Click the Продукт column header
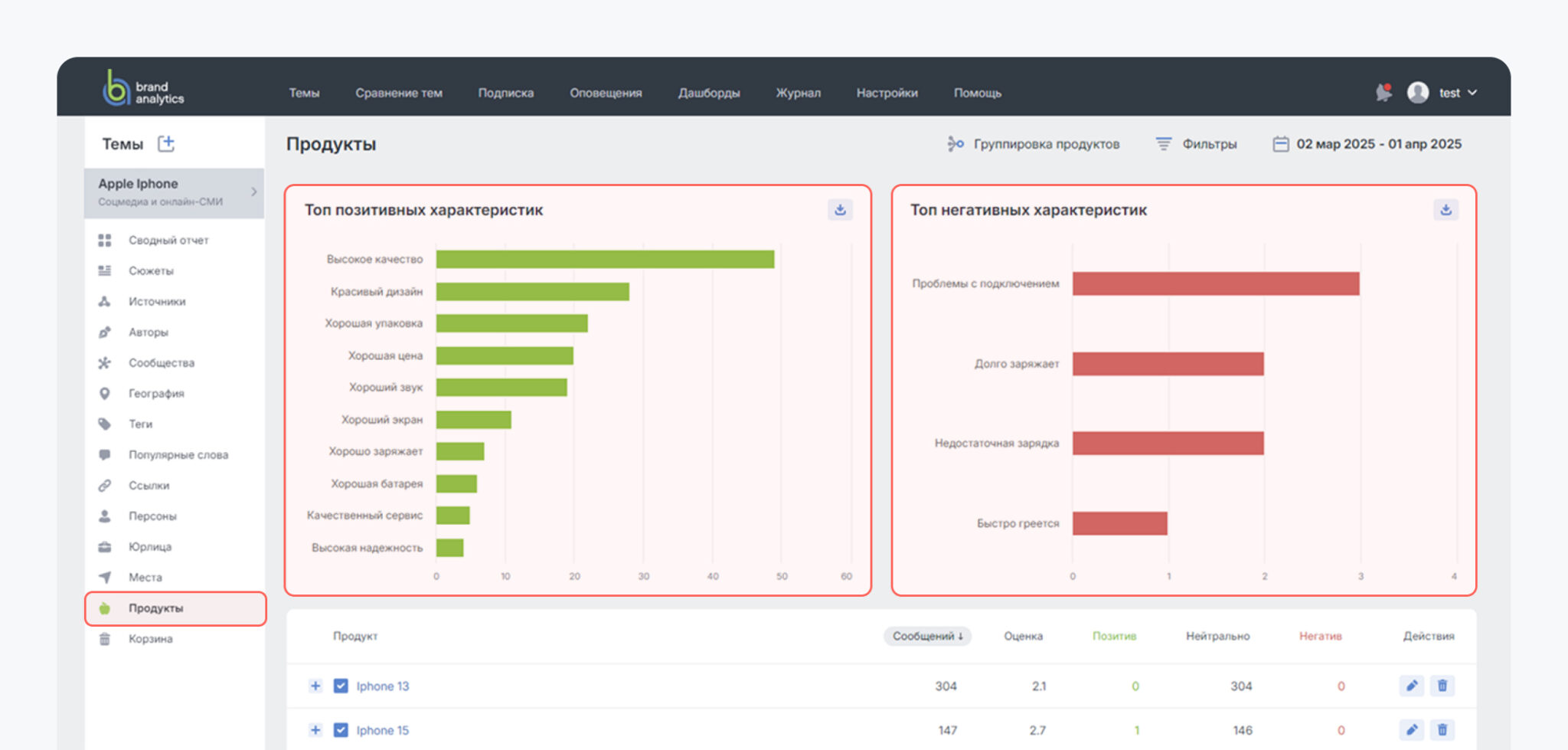This screenshot has height=750, width=1568. point(355,636)
